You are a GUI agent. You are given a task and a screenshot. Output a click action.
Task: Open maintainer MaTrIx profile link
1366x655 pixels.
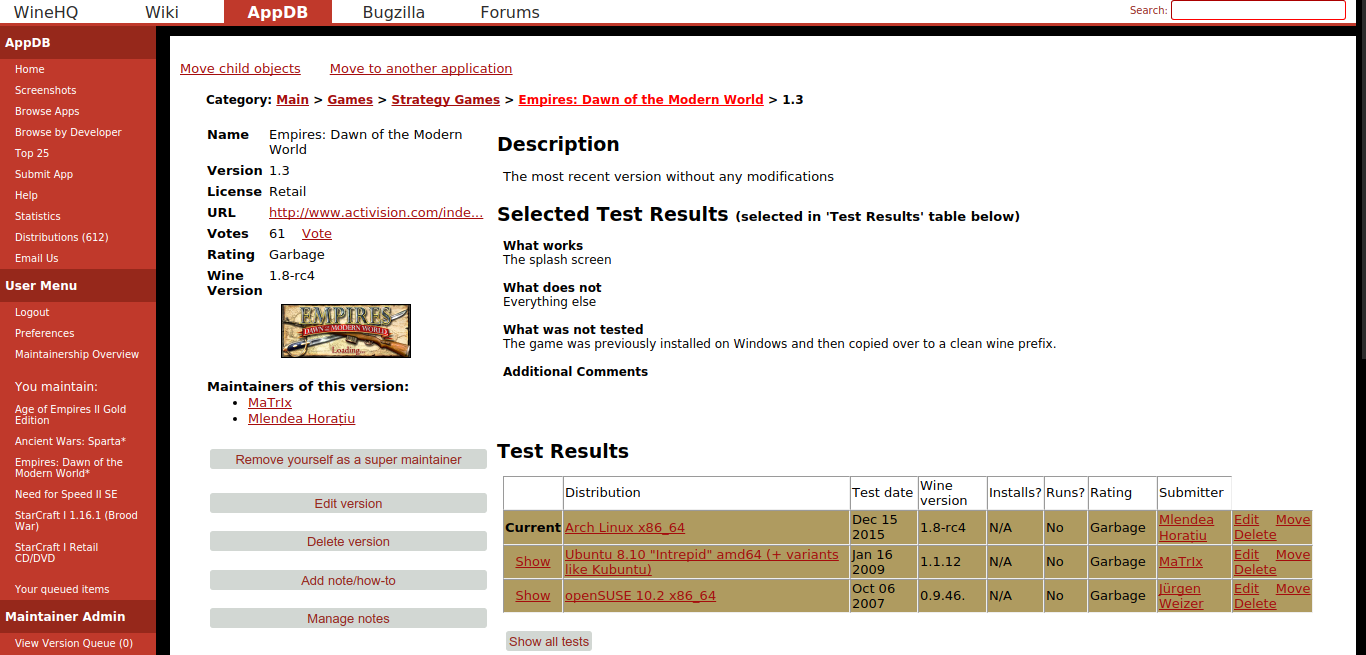click(270, 403)
